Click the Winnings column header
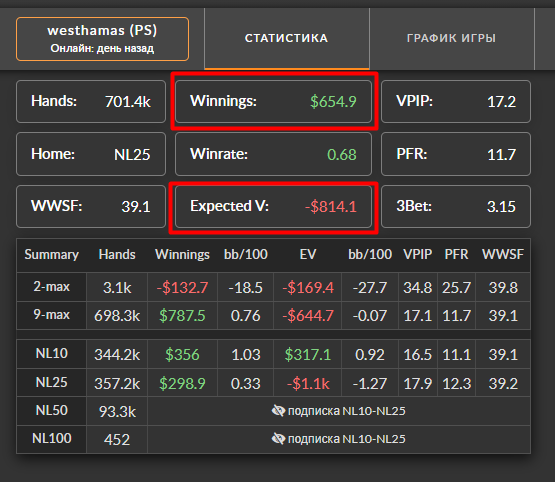The width and height of the screenshot is (555, 482). [x=182, y=254]
